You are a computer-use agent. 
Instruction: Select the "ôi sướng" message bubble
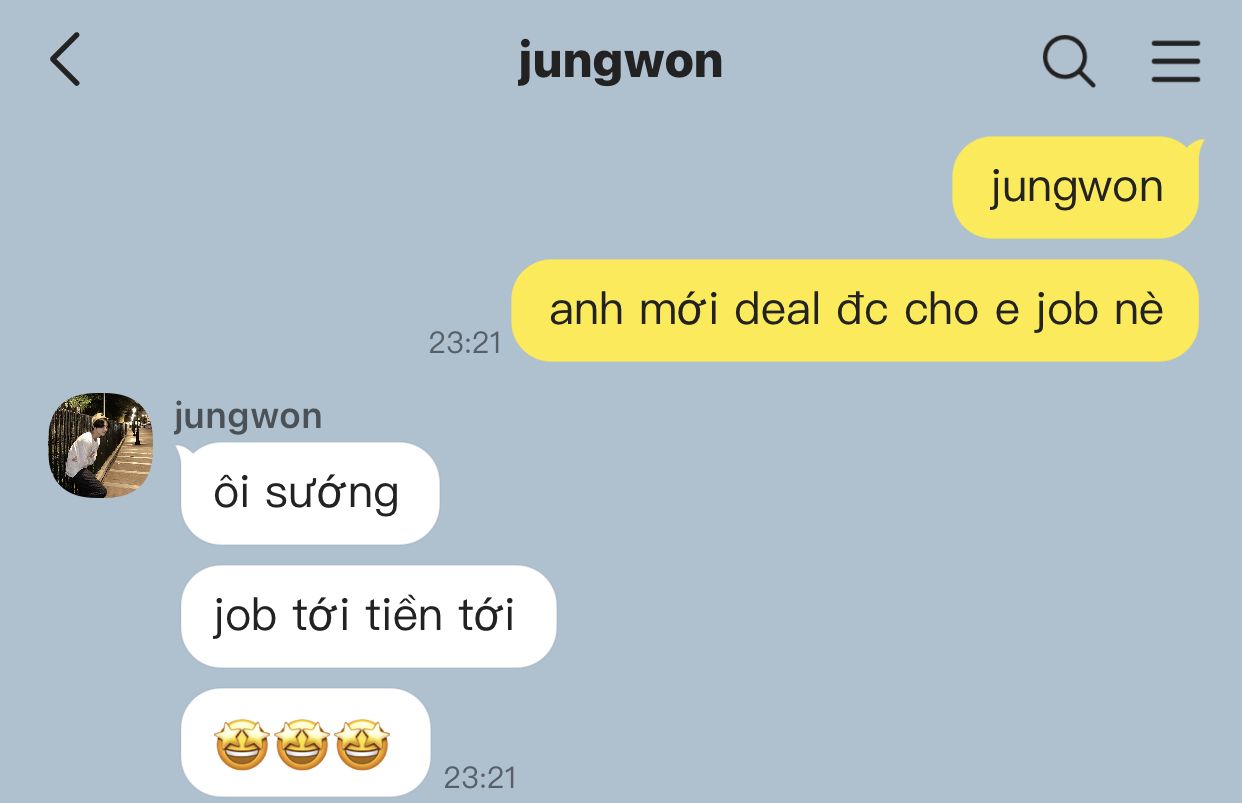pyautogui.click(x=309, y=494)
